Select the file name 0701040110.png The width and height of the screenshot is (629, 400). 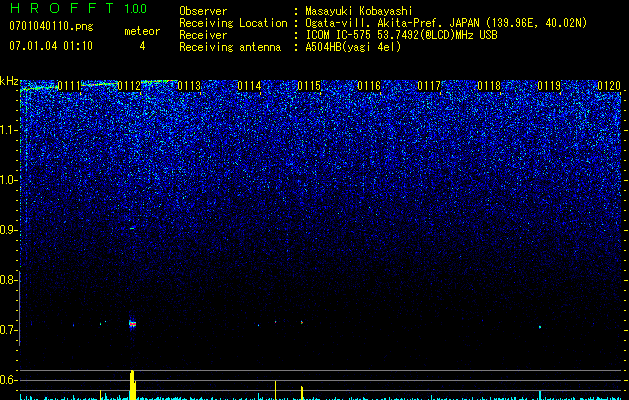coord(51,26)
